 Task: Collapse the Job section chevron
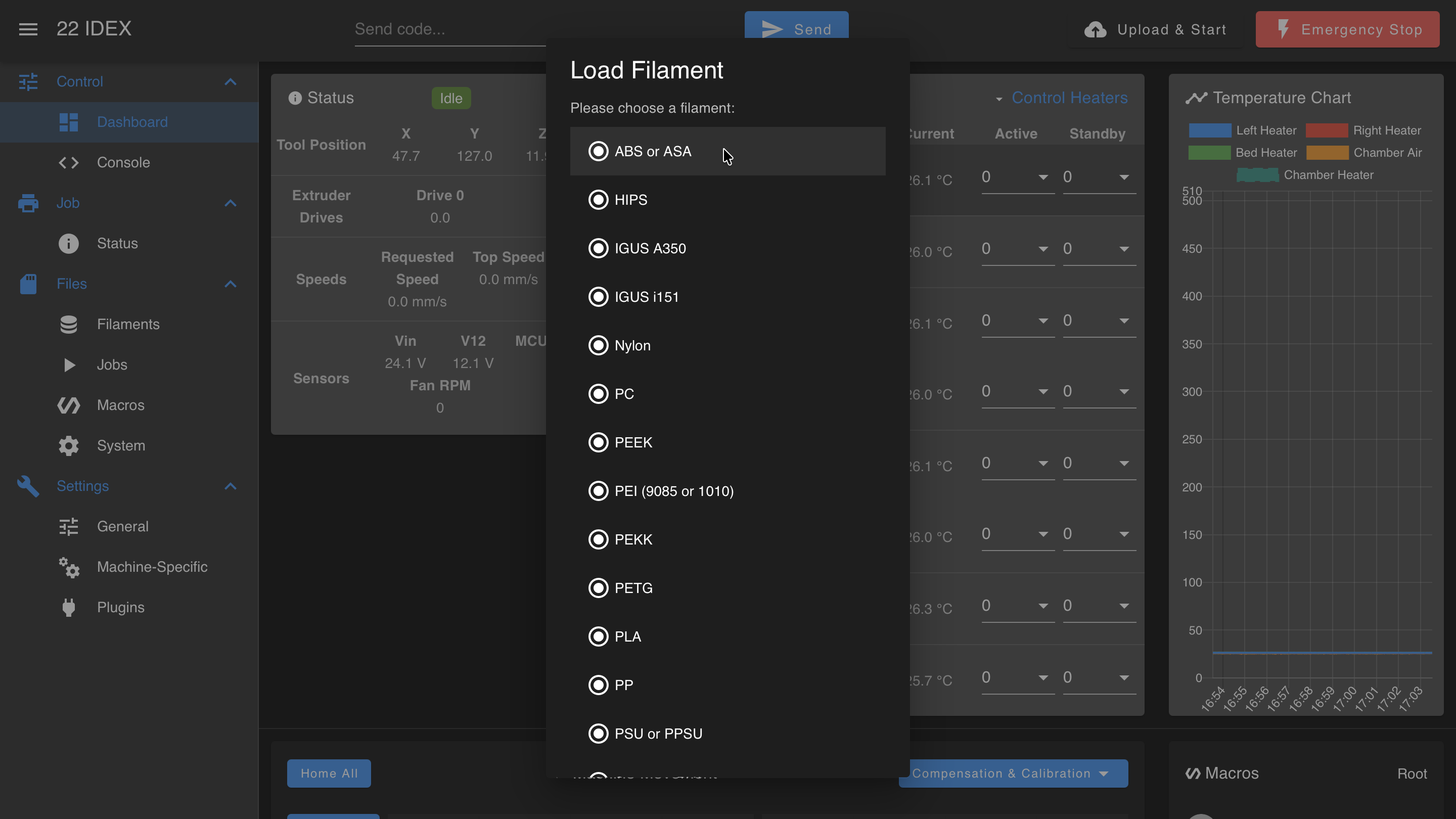tap(230, 203)
